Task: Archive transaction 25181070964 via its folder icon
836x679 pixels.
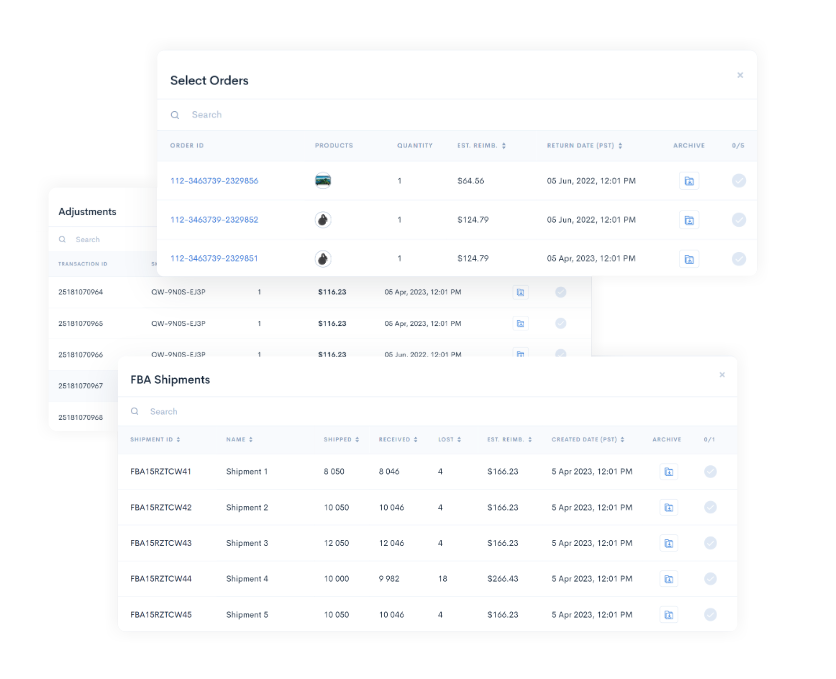Action: (x=520, y=291)
